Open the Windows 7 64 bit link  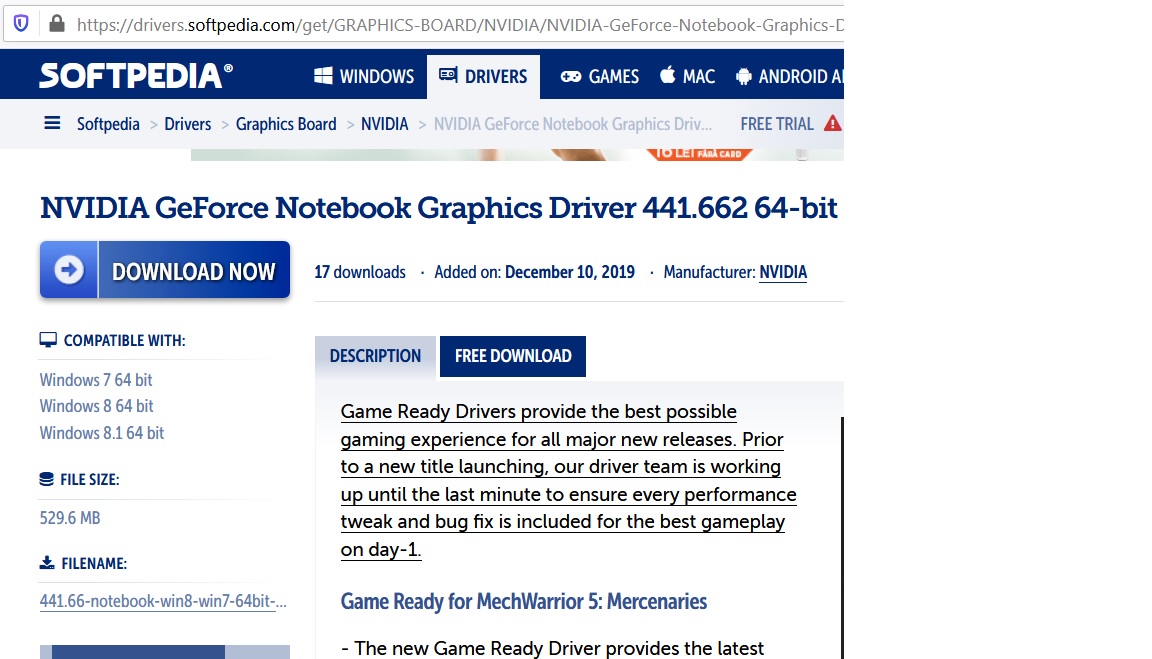click(96, 380)
